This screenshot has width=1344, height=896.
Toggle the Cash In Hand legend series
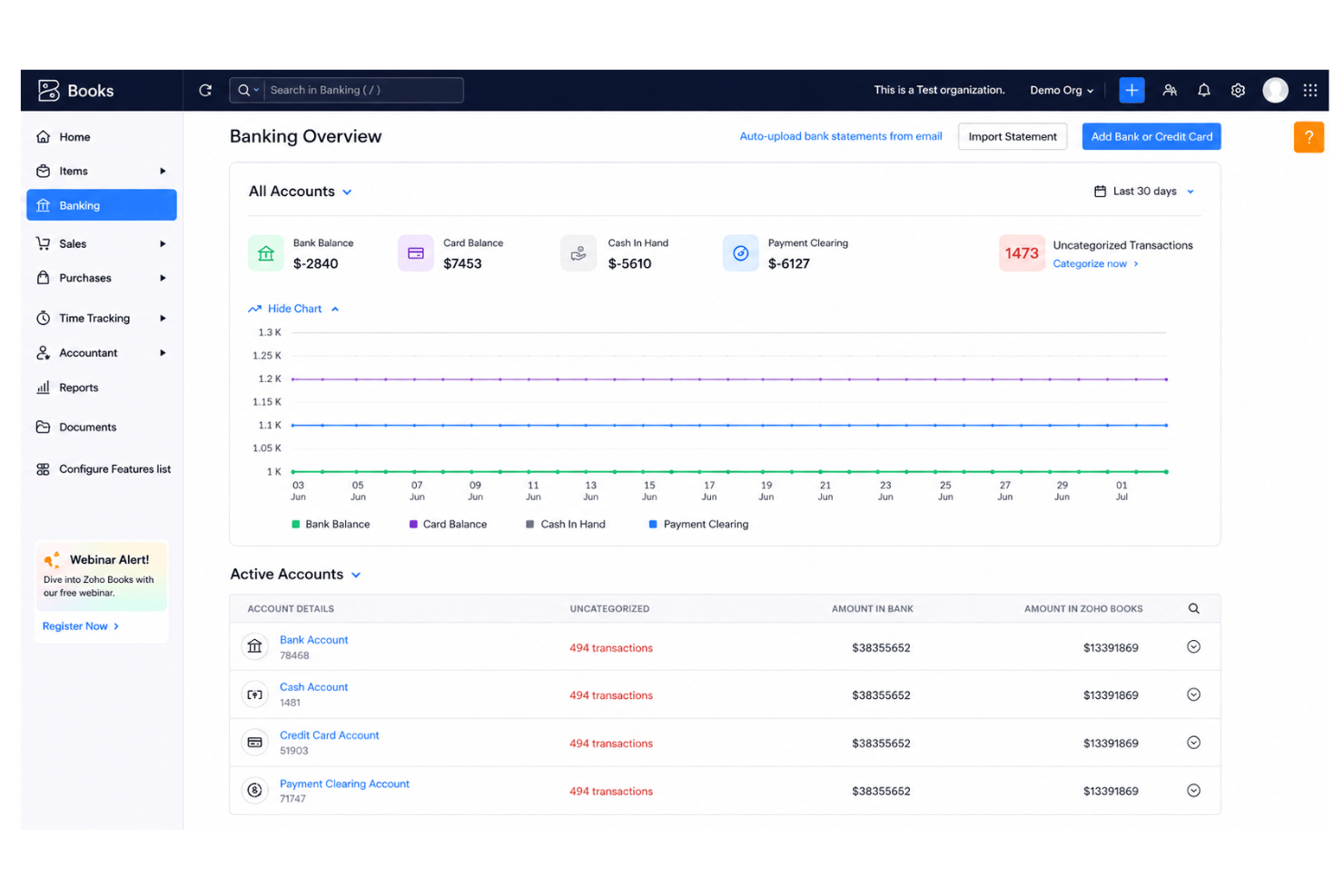tap(565, 524)
